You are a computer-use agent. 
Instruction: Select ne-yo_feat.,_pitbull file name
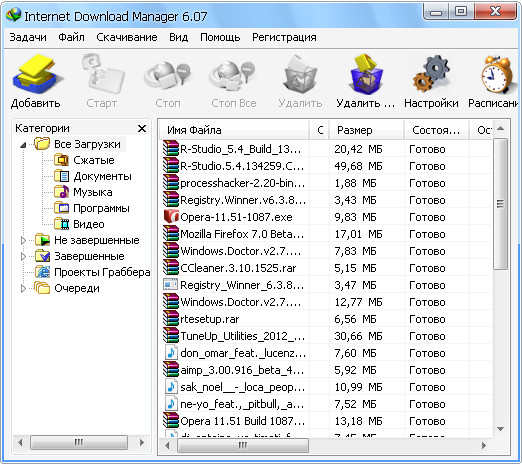tap(242, 404)
